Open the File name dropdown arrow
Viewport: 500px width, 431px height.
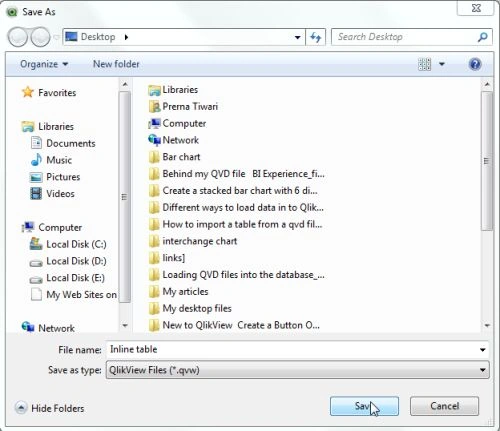pyautogui.click(x=482, y=350)
